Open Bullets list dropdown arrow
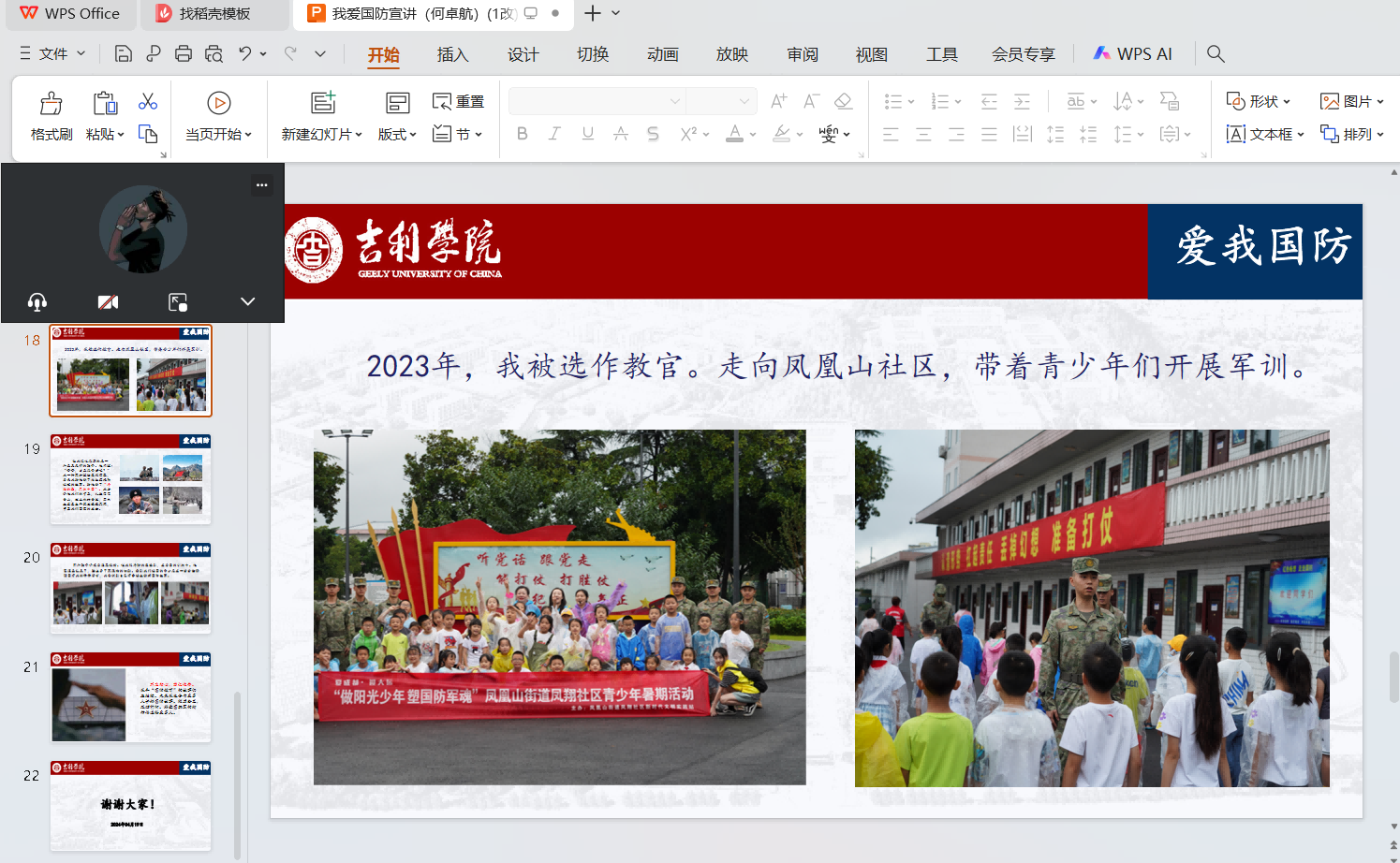1400x863 pixels. [x=910, y=101]
